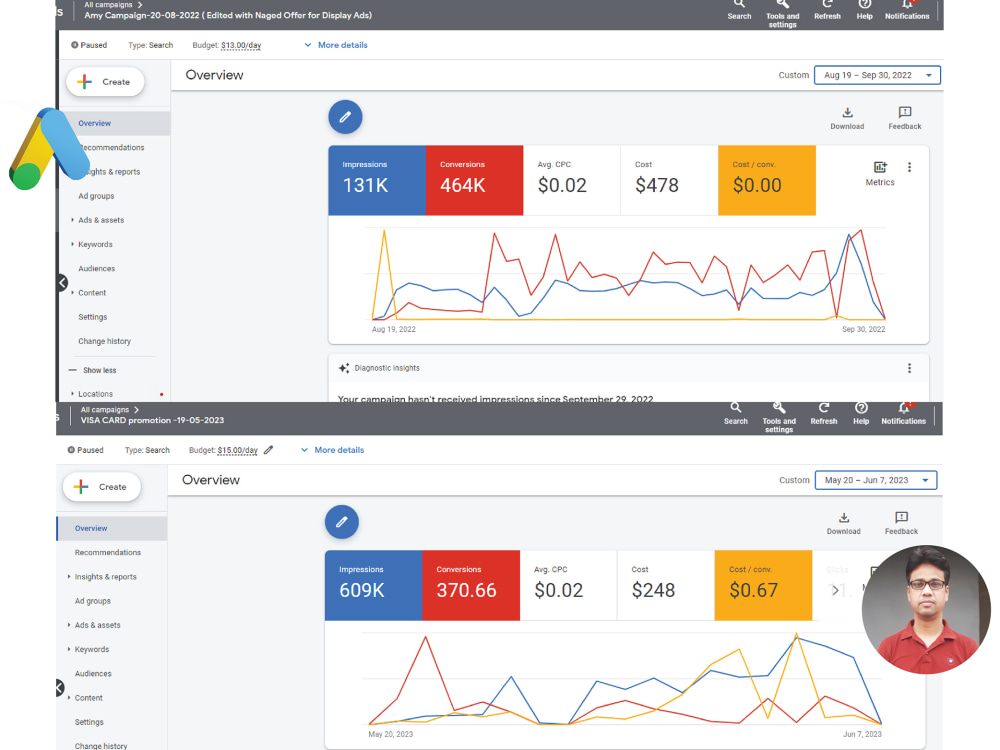Select the blue Impressions 131K tile
Screen dimensions: 1000x750
click(377, 180)
